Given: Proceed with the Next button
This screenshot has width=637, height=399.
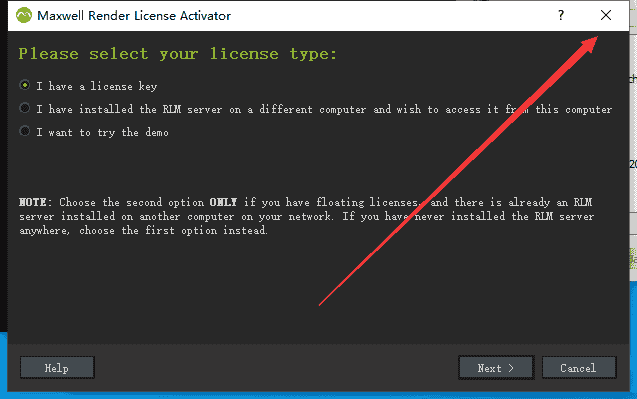Looking at the screenshot, I should pos(496,368).
